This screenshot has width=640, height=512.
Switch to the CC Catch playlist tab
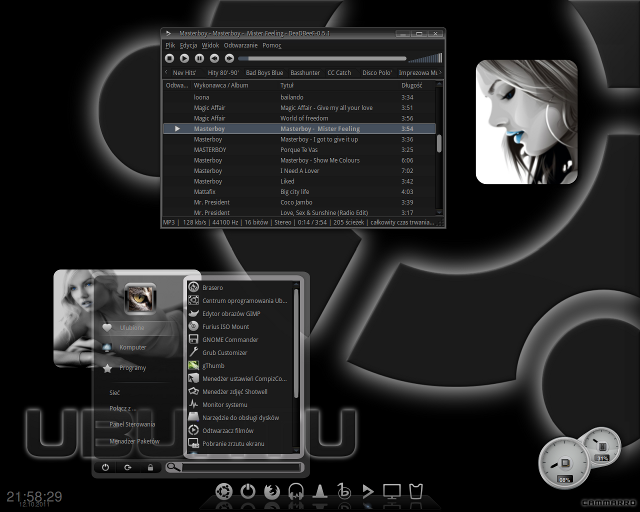click(x=339, y=73)
